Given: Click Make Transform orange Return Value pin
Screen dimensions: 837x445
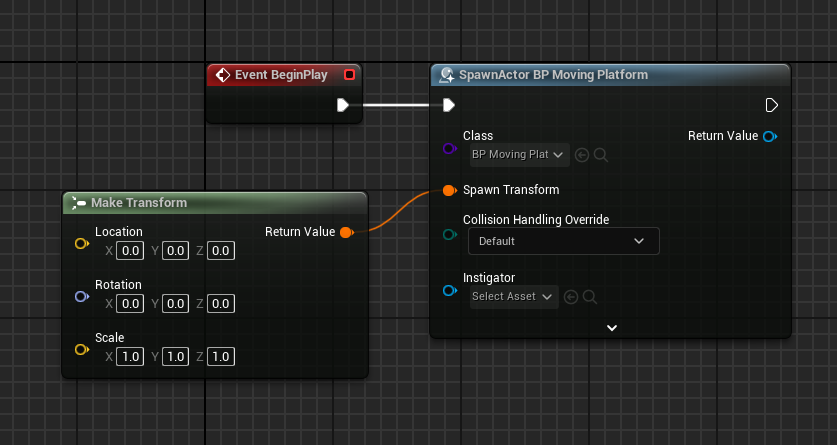Looking at the screenshot, I should [347, 232].
